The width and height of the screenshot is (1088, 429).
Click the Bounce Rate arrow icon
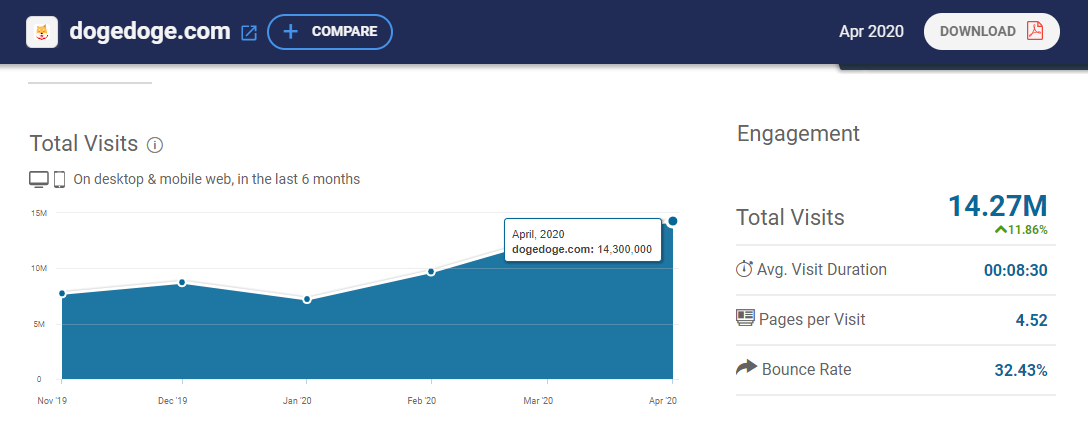(x=746, y=369)
